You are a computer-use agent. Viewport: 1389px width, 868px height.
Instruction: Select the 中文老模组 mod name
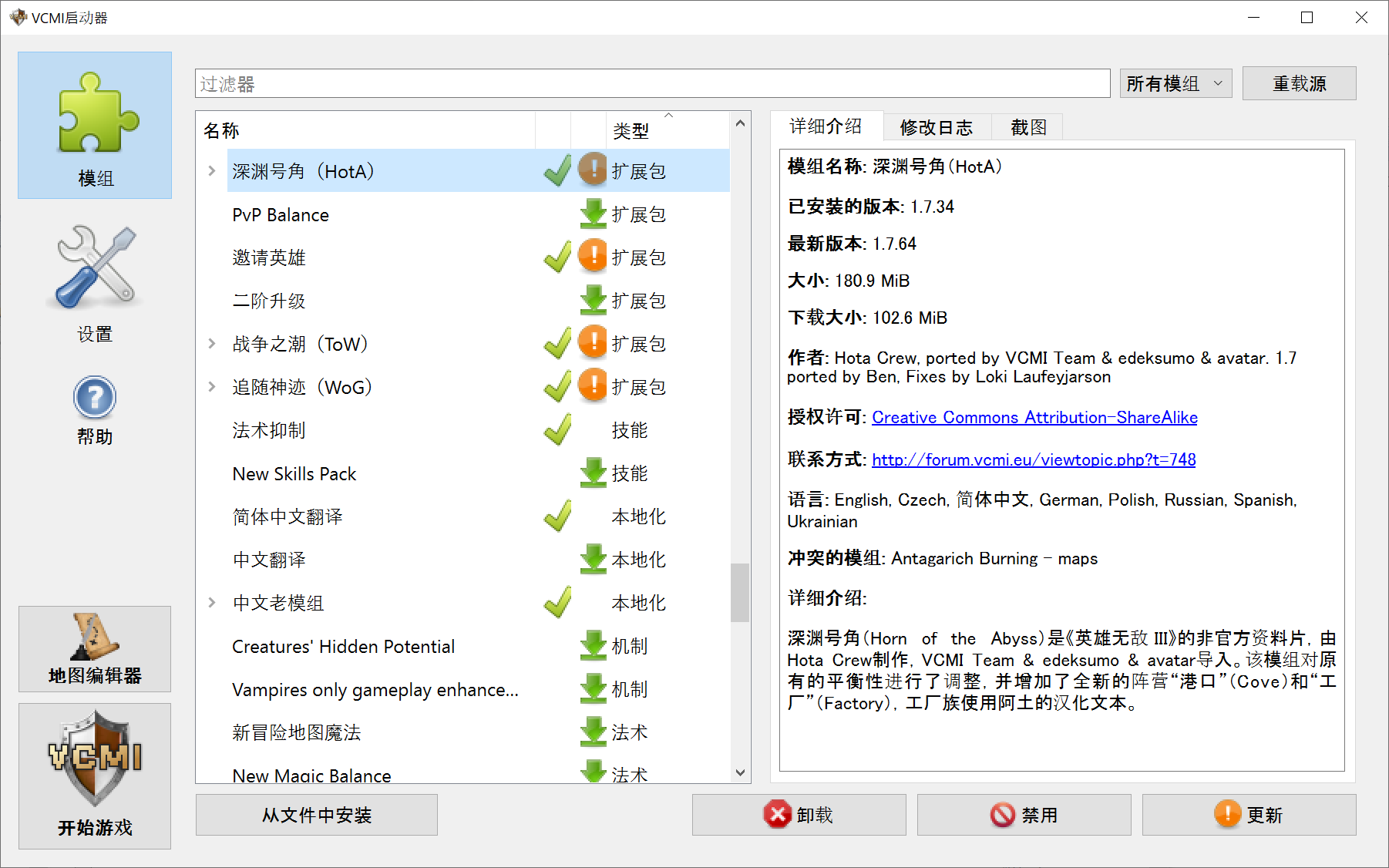(x=278, y=603)
